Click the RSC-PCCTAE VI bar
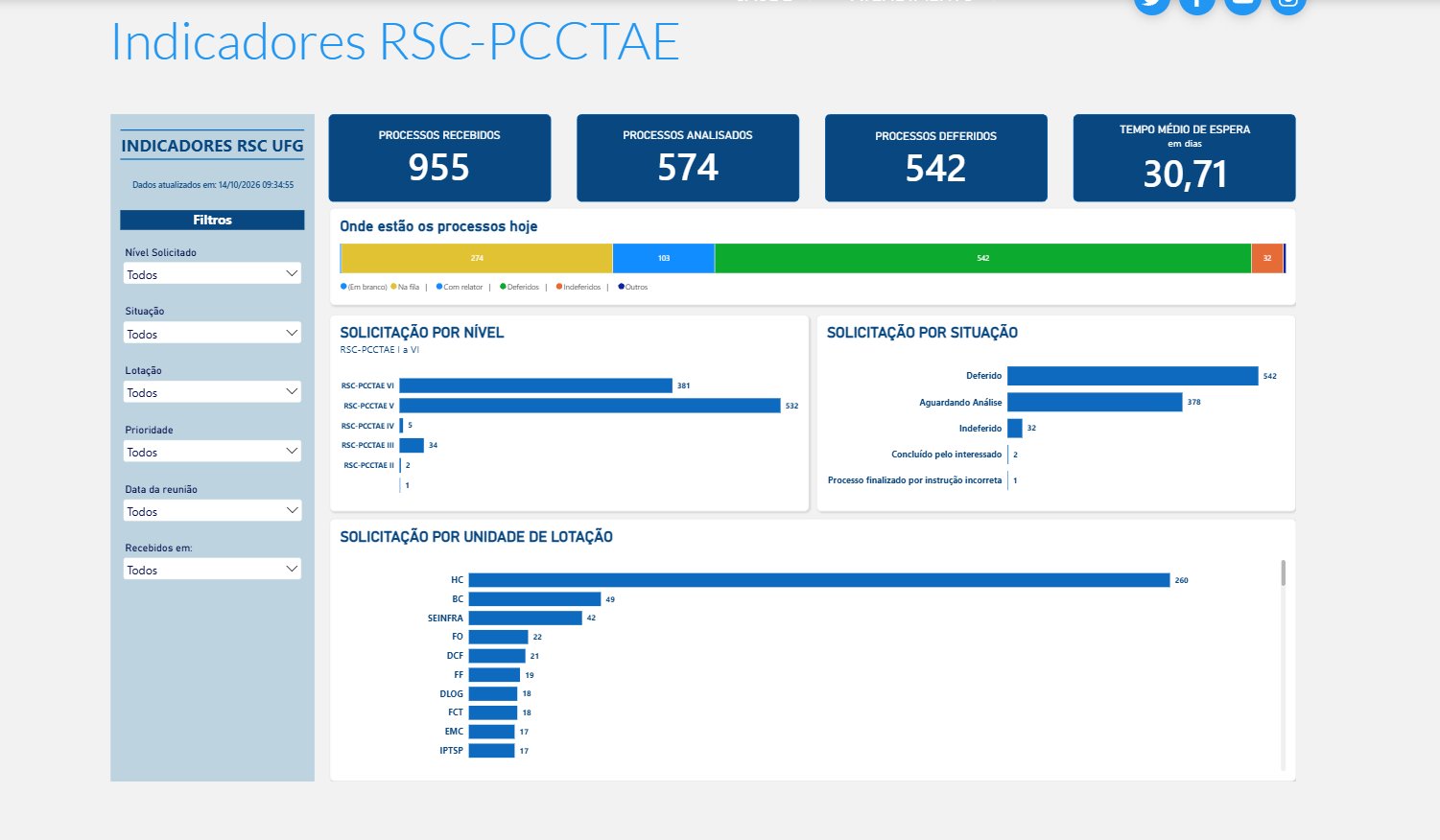This screenshot has width=1440, height=840. 536,385
